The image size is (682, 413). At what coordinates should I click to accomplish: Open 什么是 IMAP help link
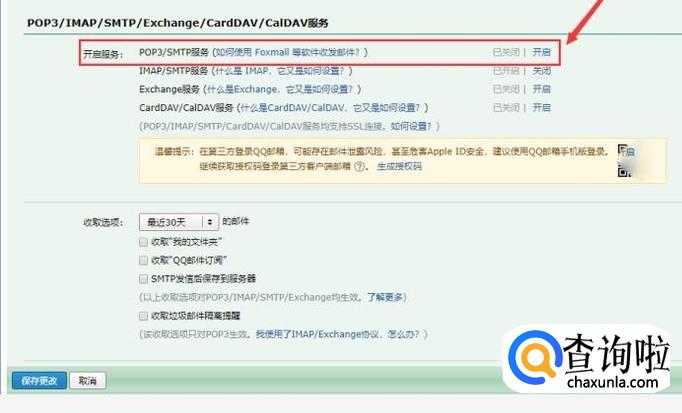point(280,70)
